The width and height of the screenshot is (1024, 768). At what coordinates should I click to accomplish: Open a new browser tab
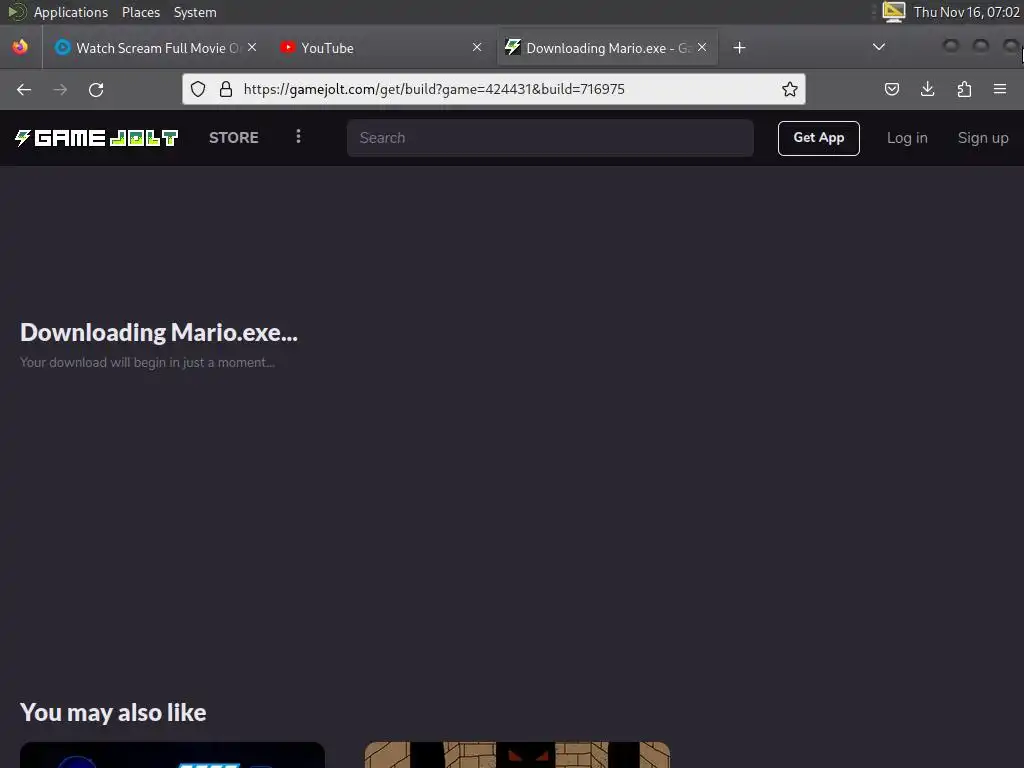pos(739,48)
